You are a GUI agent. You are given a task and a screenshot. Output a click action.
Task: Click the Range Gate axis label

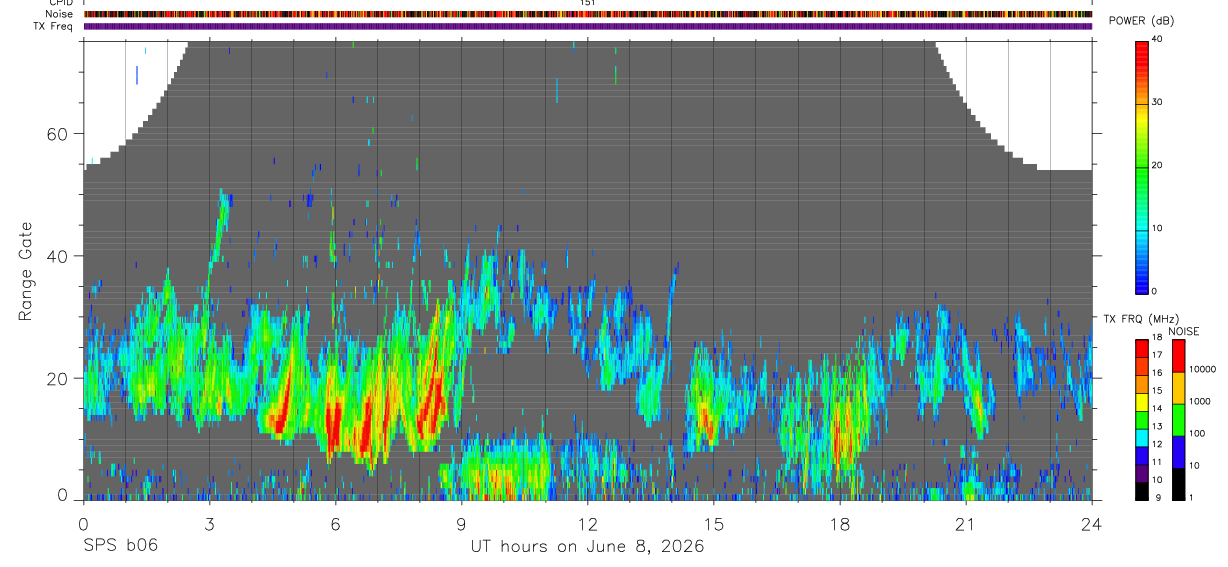tap(24, 270)
